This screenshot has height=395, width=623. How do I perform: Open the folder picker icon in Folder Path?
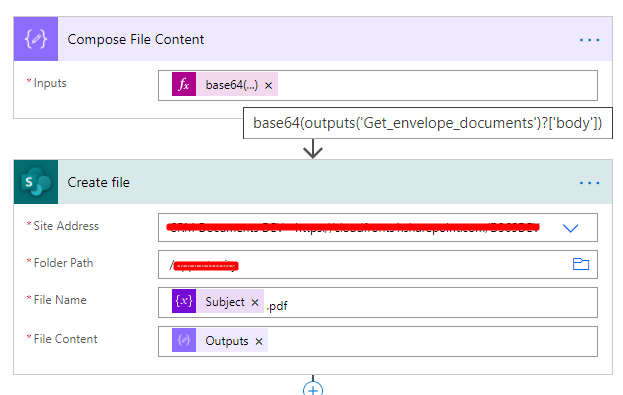click(580, 264)
